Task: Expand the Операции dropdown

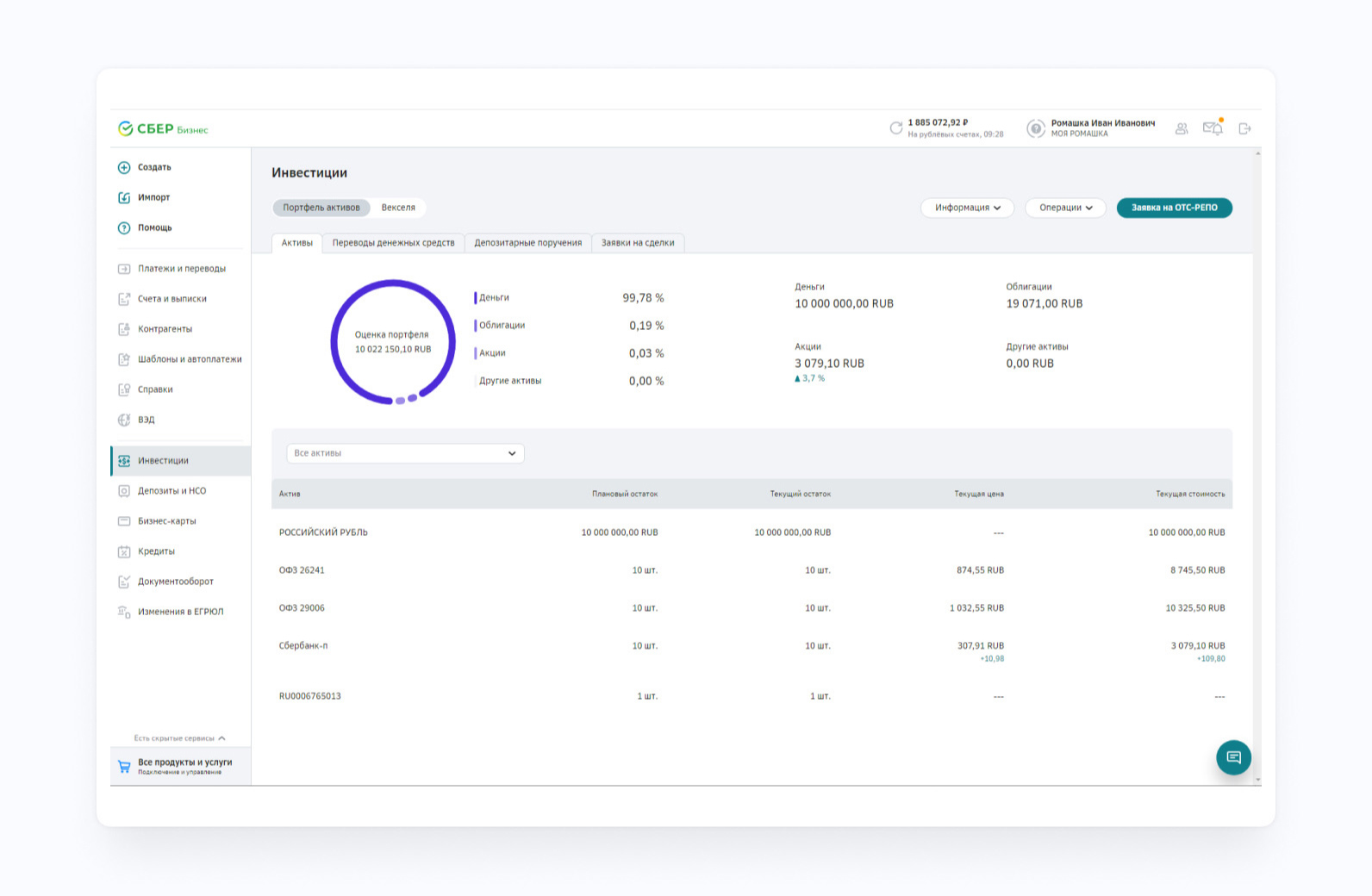Action: tap(1065, 208)
